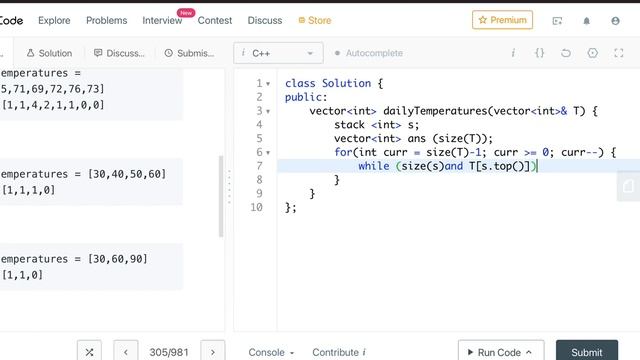
Task: Collapse code fold arrow at line 1
Action: coord(268,84)
